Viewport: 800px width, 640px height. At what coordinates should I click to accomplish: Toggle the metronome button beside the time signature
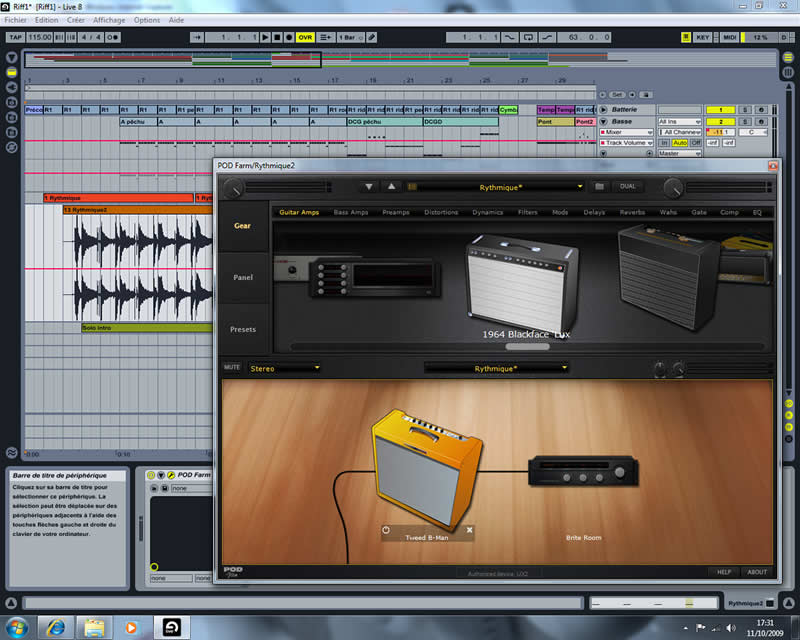[x=113, y=37]
